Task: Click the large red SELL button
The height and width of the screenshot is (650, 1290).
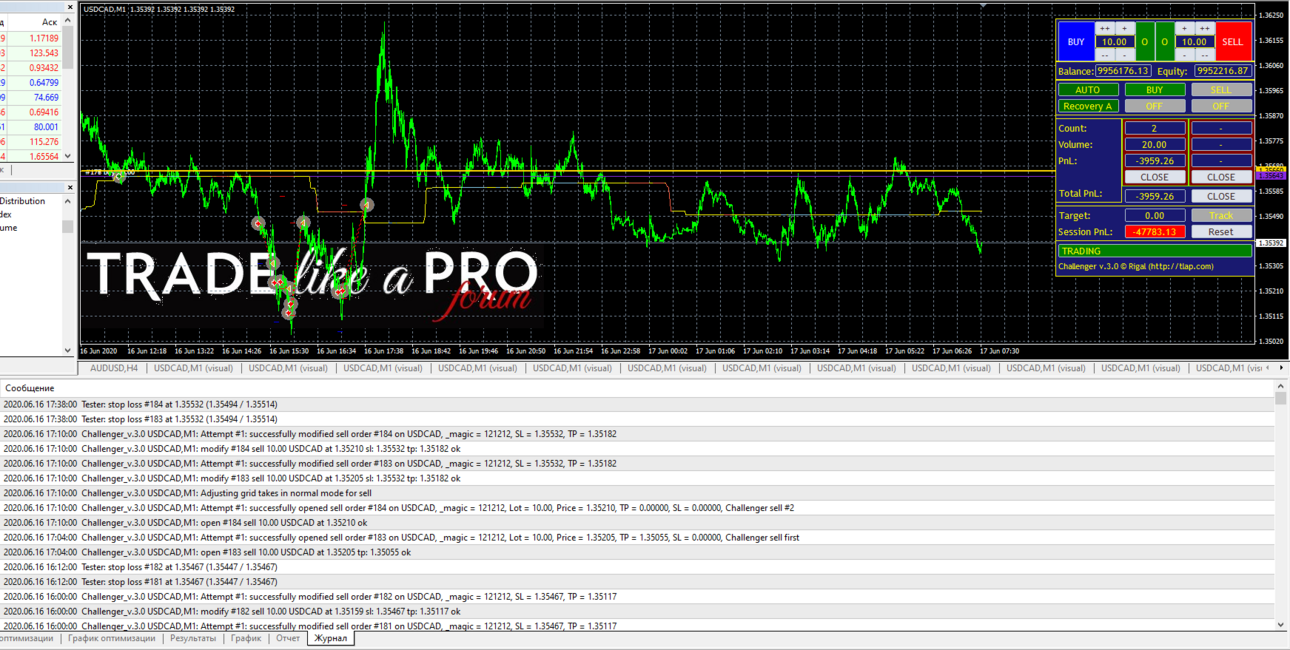Action: point(1234,41)
